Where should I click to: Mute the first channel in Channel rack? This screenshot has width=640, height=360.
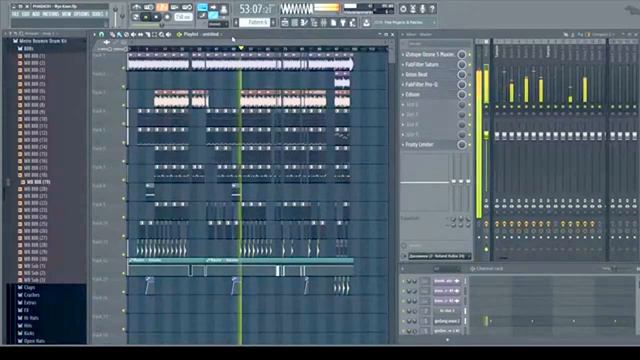(x=404, y=281)
